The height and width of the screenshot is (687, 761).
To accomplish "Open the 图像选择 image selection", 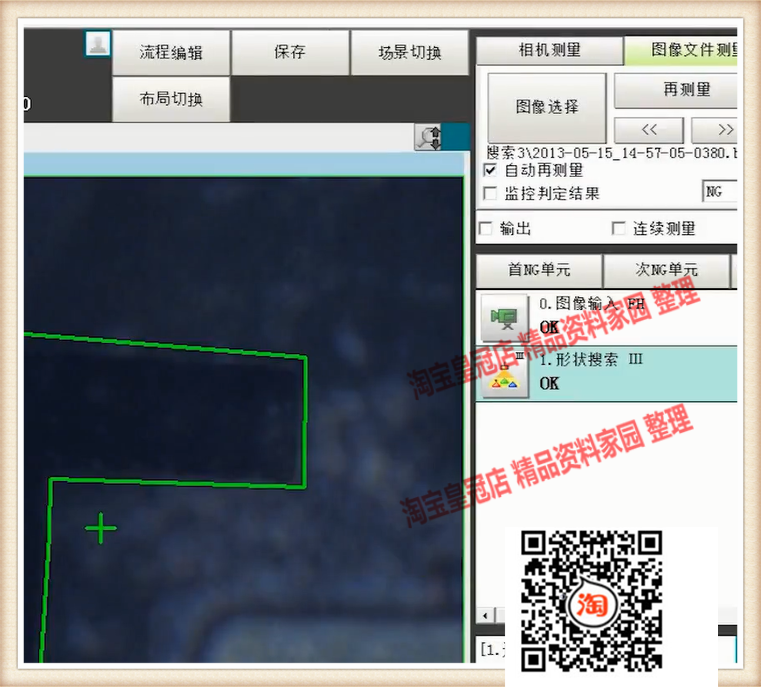I will point(547,107).
